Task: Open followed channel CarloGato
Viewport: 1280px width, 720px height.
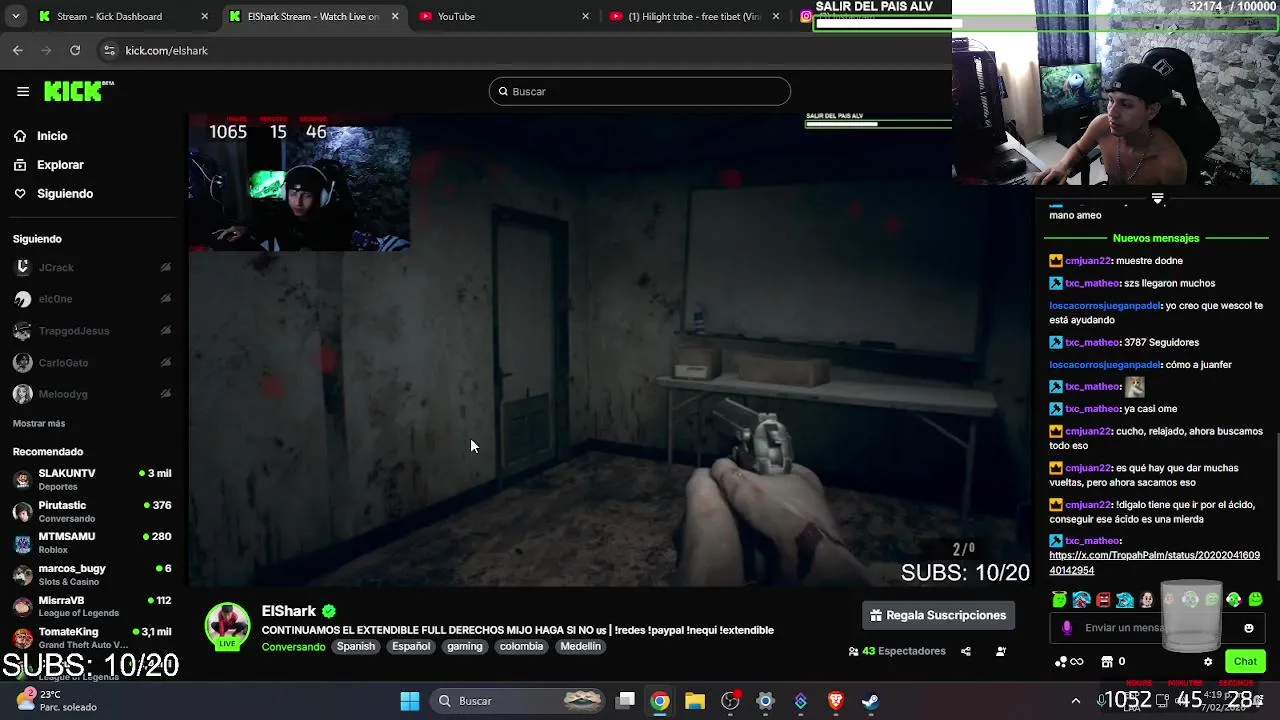Action: click(63, 363)
